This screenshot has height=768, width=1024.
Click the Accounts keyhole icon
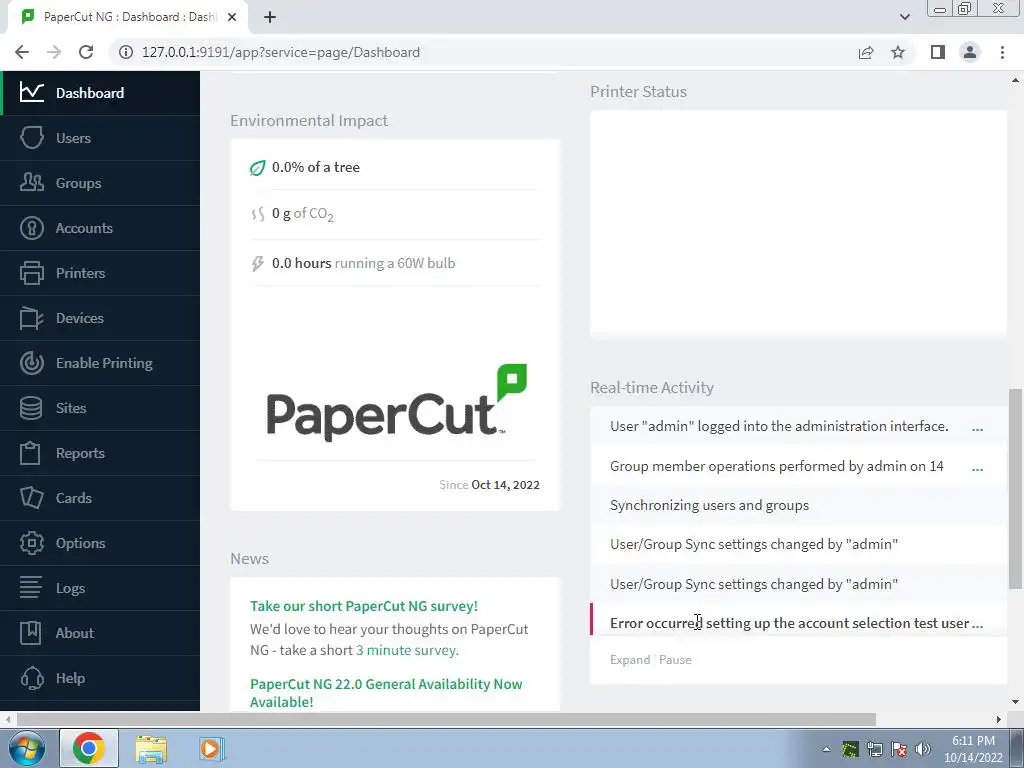click(31, 228)
